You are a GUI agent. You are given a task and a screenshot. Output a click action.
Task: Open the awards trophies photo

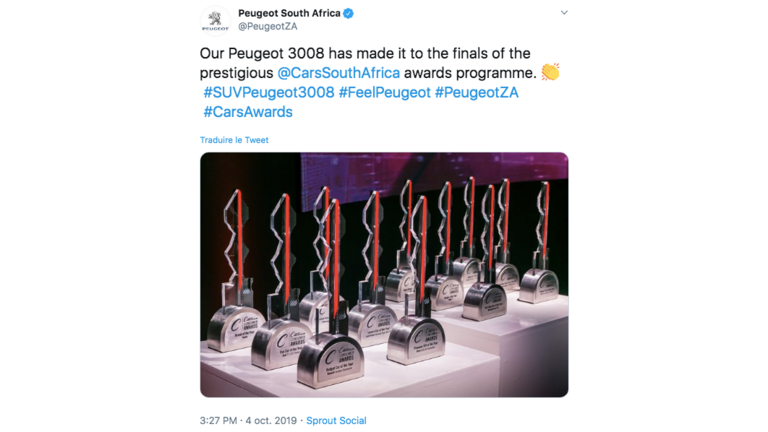click(384, 274)
